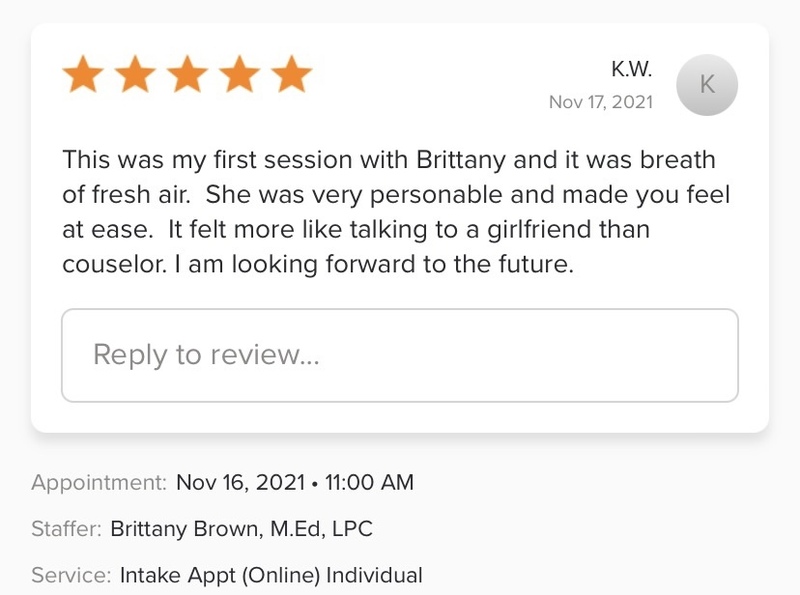Click the 11:00 AM appointment time
The width and height of the screenshot is (800, 595).
click(x=369, y=483)
